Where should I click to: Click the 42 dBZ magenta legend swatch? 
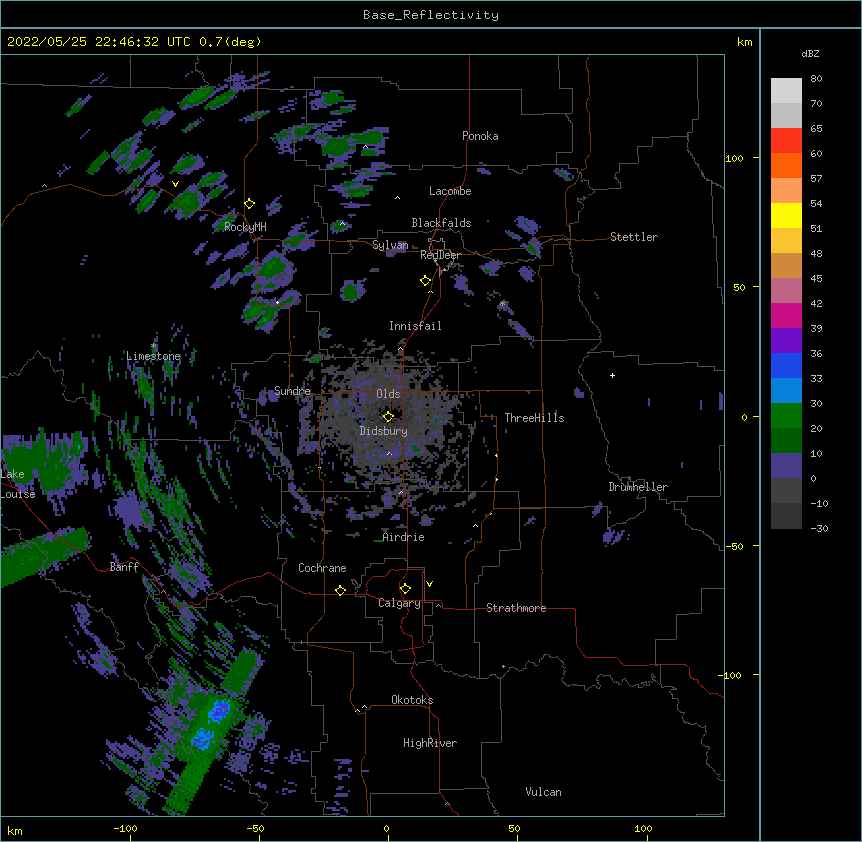click(786, 315)
